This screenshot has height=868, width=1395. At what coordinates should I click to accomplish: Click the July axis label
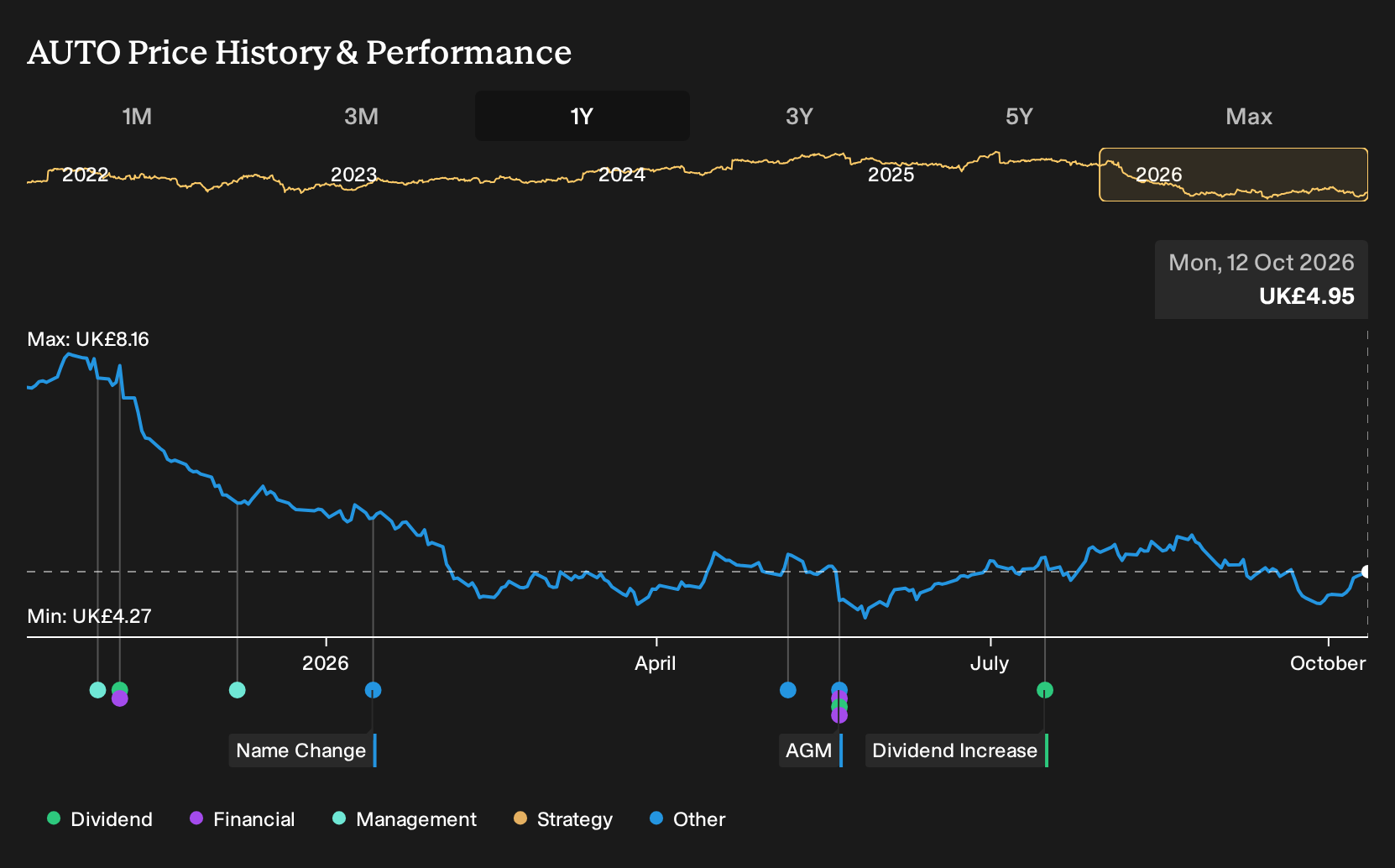coord(990,663)
